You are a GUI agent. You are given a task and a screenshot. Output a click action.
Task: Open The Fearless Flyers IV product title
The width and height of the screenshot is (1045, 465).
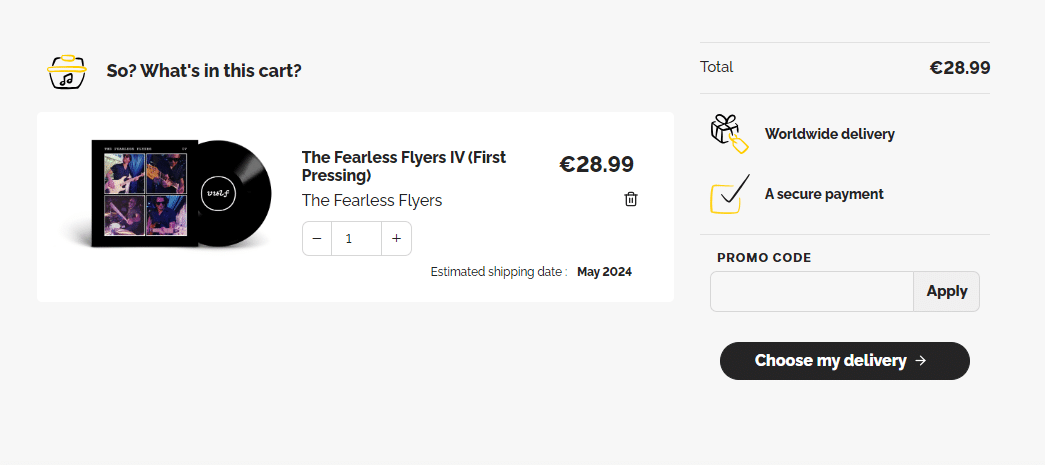[404, 167]
